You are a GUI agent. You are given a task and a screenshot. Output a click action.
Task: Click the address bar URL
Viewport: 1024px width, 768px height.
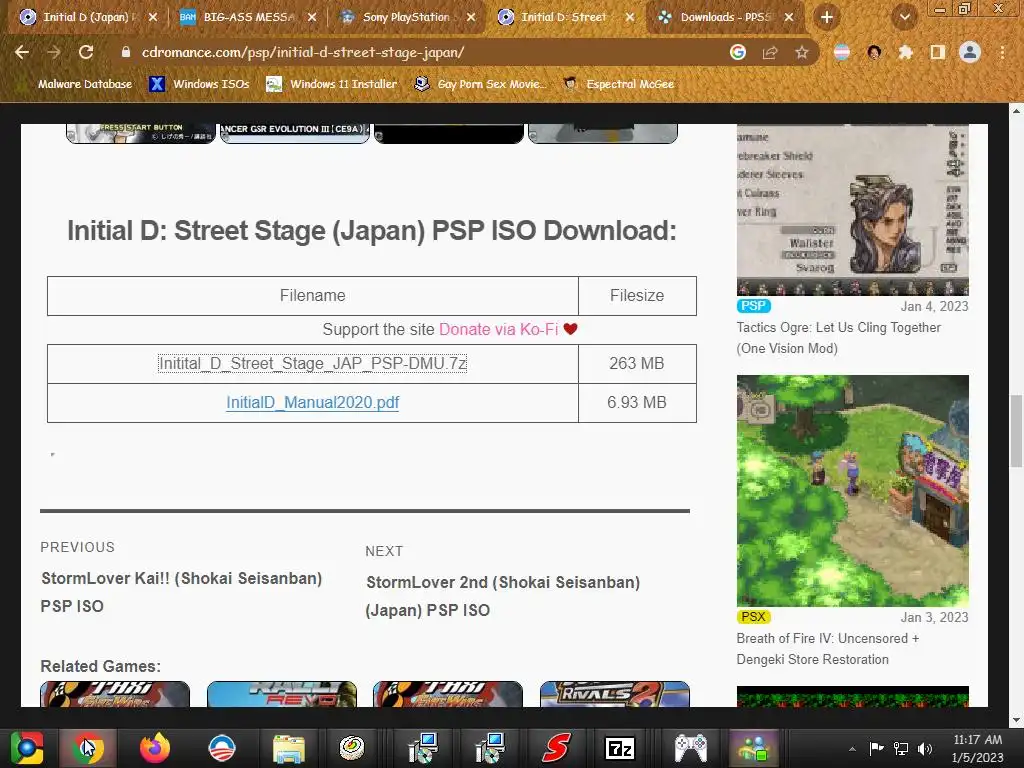303,52
